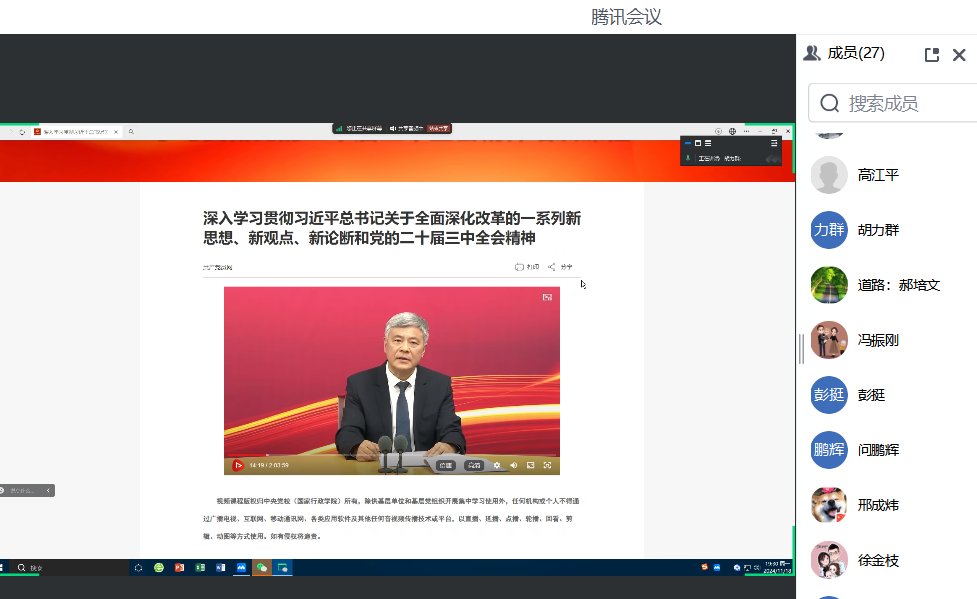Viewport: 977px width, 599px height.
Task: Select member 胡力群 in list
Action: tap(878, 230)
